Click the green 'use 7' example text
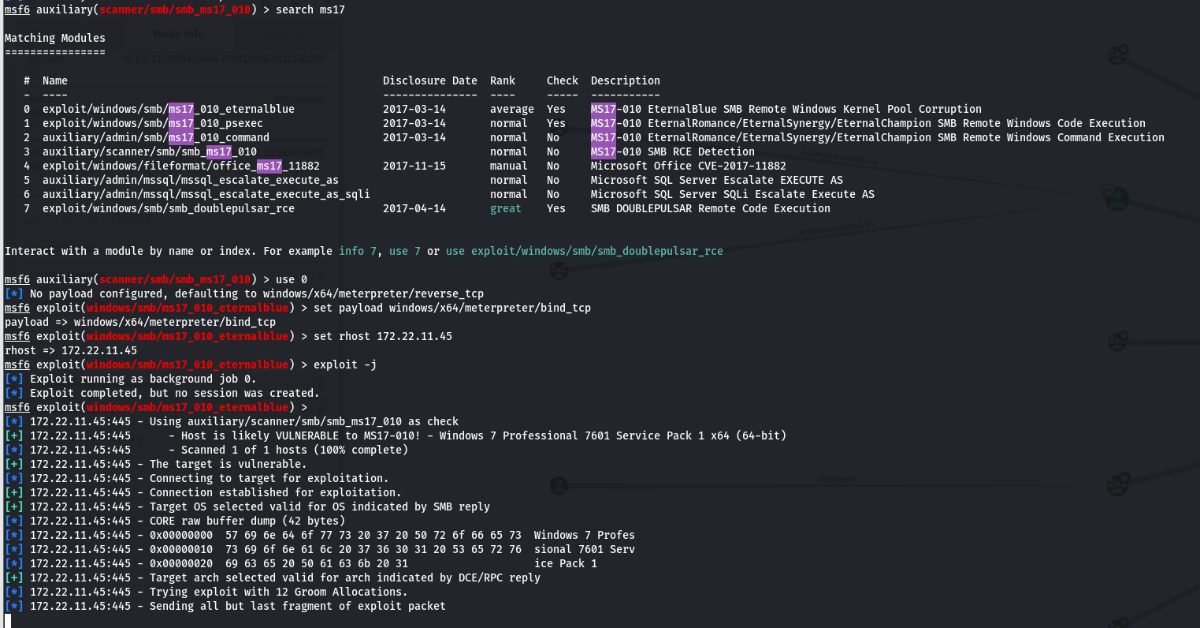 pyautogui.click(x=406, y=251)
